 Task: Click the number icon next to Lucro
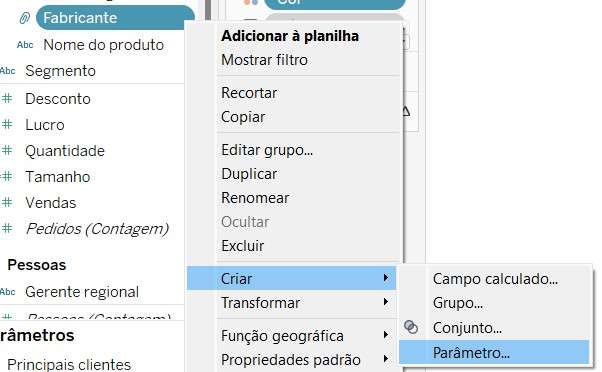coord(7,124)
